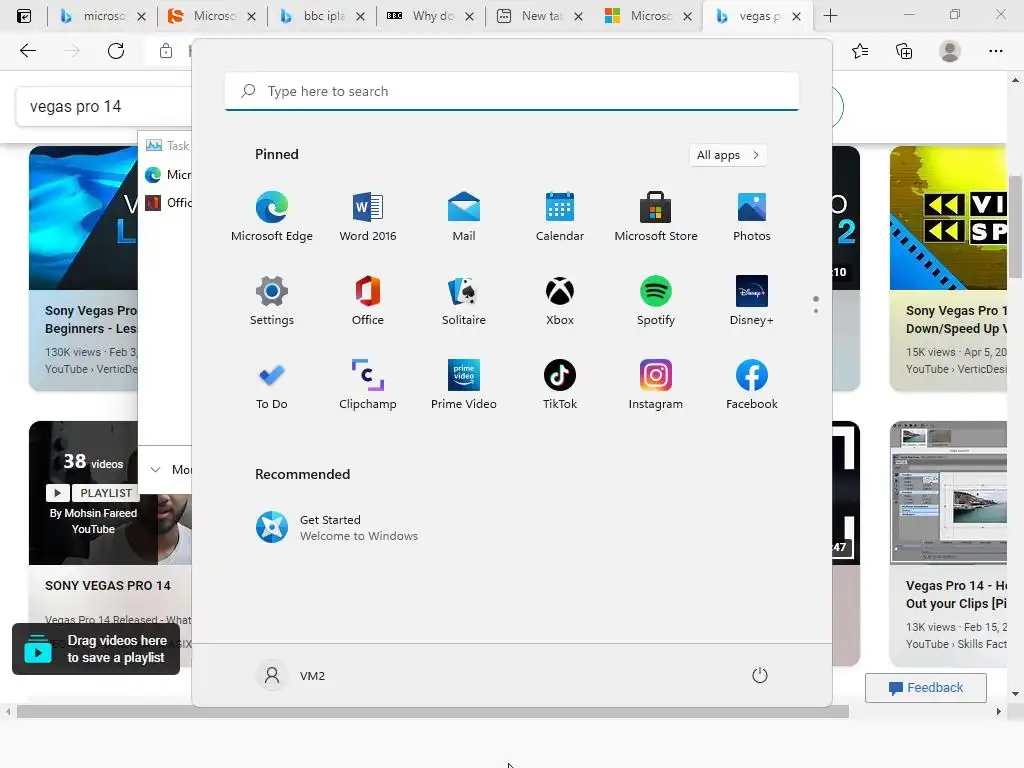Viewport: 1024px width, 768px height.
Task: Open Sony Vegas Pro Beginners video thumbnail
Action: (x=84, y=218)
